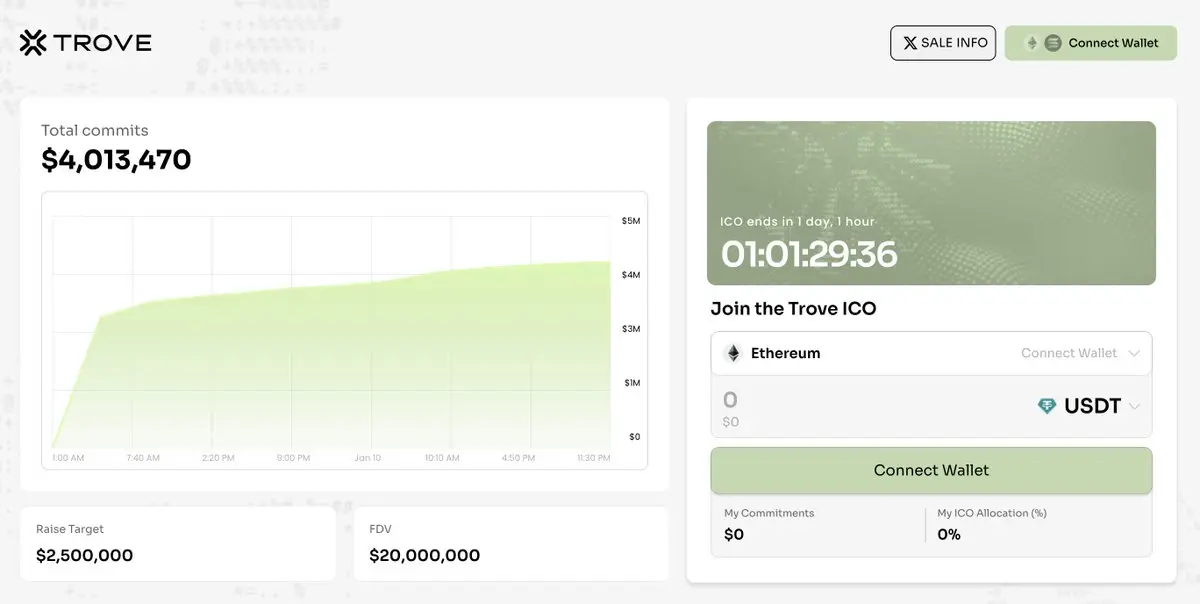Click the ICO countdown timer banner
1200x604 pixels.
coord(931,203)
